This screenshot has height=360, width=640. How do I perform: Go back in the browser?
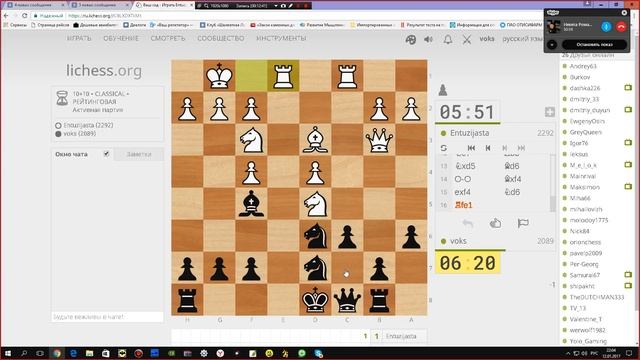click(x=6, y=16)
